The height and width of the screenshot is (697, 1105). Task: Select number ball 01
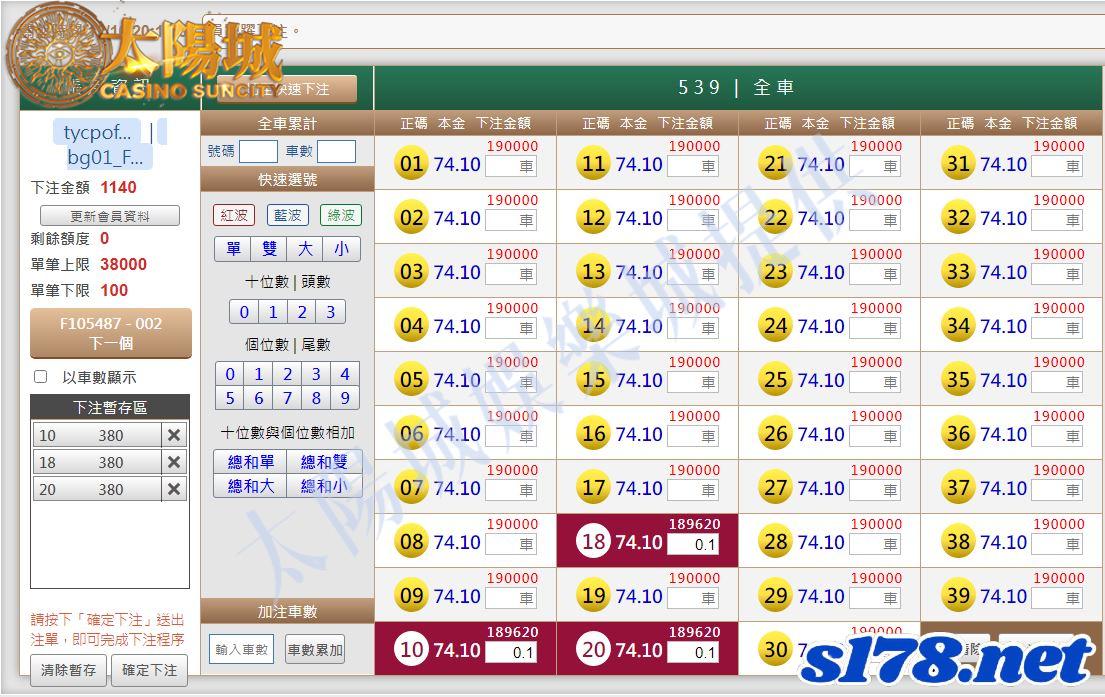coord(412,164)
